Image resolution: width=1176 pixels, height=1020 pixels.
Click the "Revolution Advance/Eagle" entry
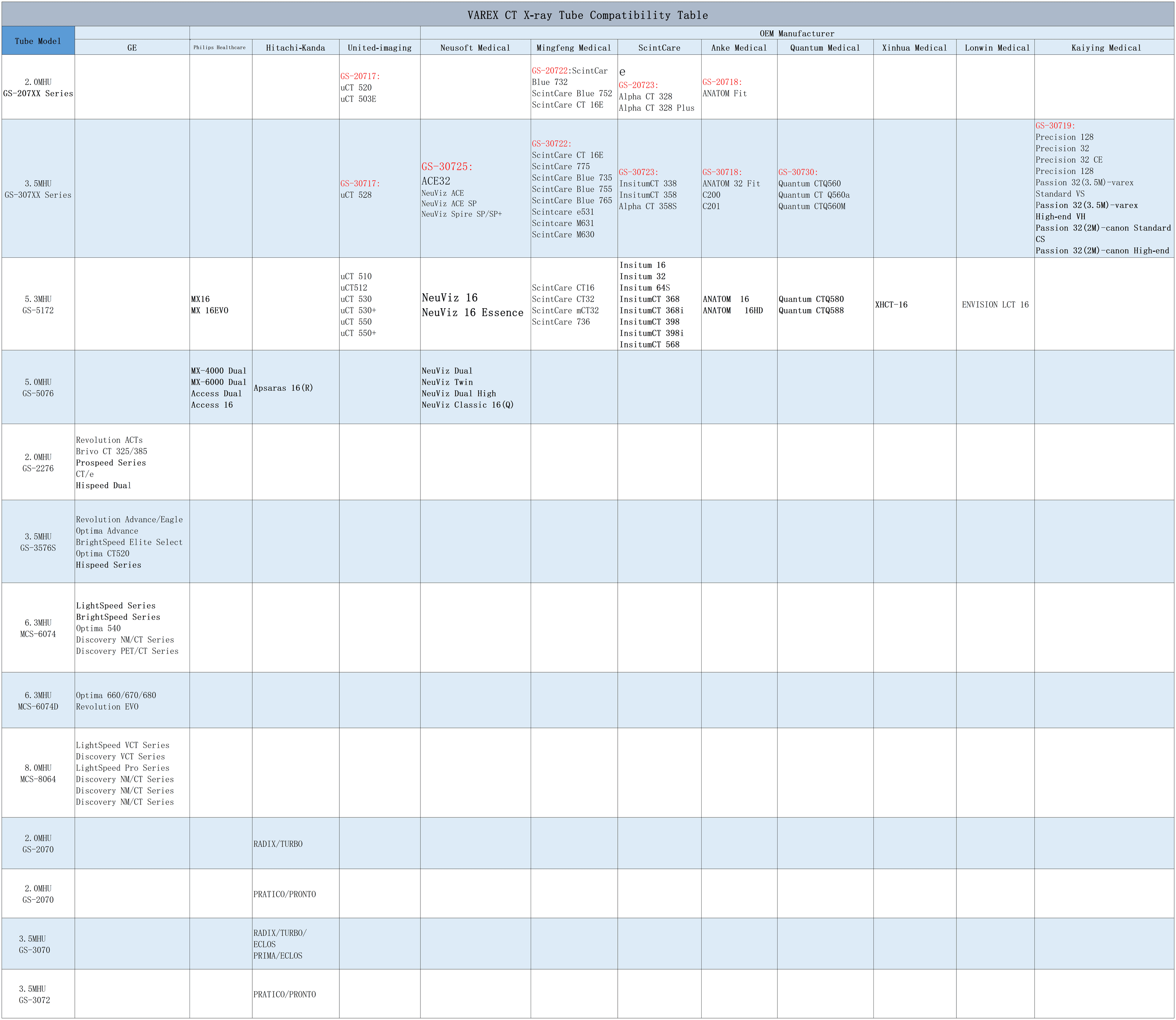click(129, 519)
